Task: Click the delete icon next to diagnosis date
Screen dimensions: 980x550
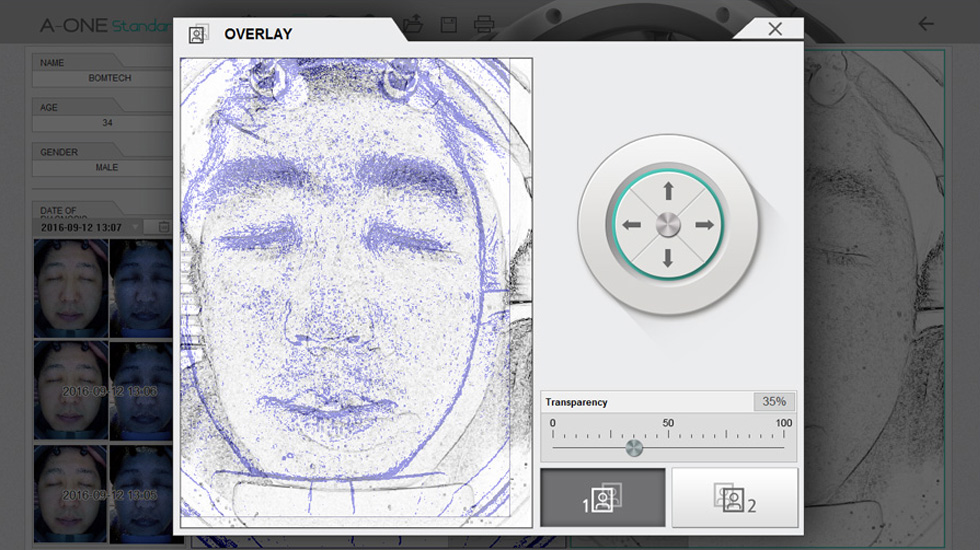Action: tap(164, 228)
